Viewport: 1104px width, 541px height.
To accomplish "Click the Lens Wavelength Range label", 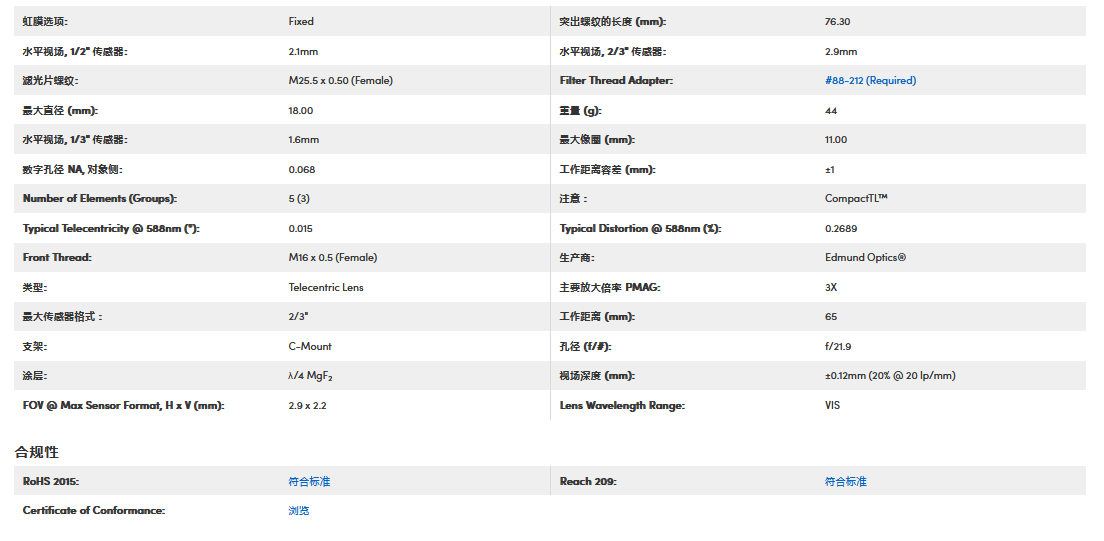I will coord(622,405).
